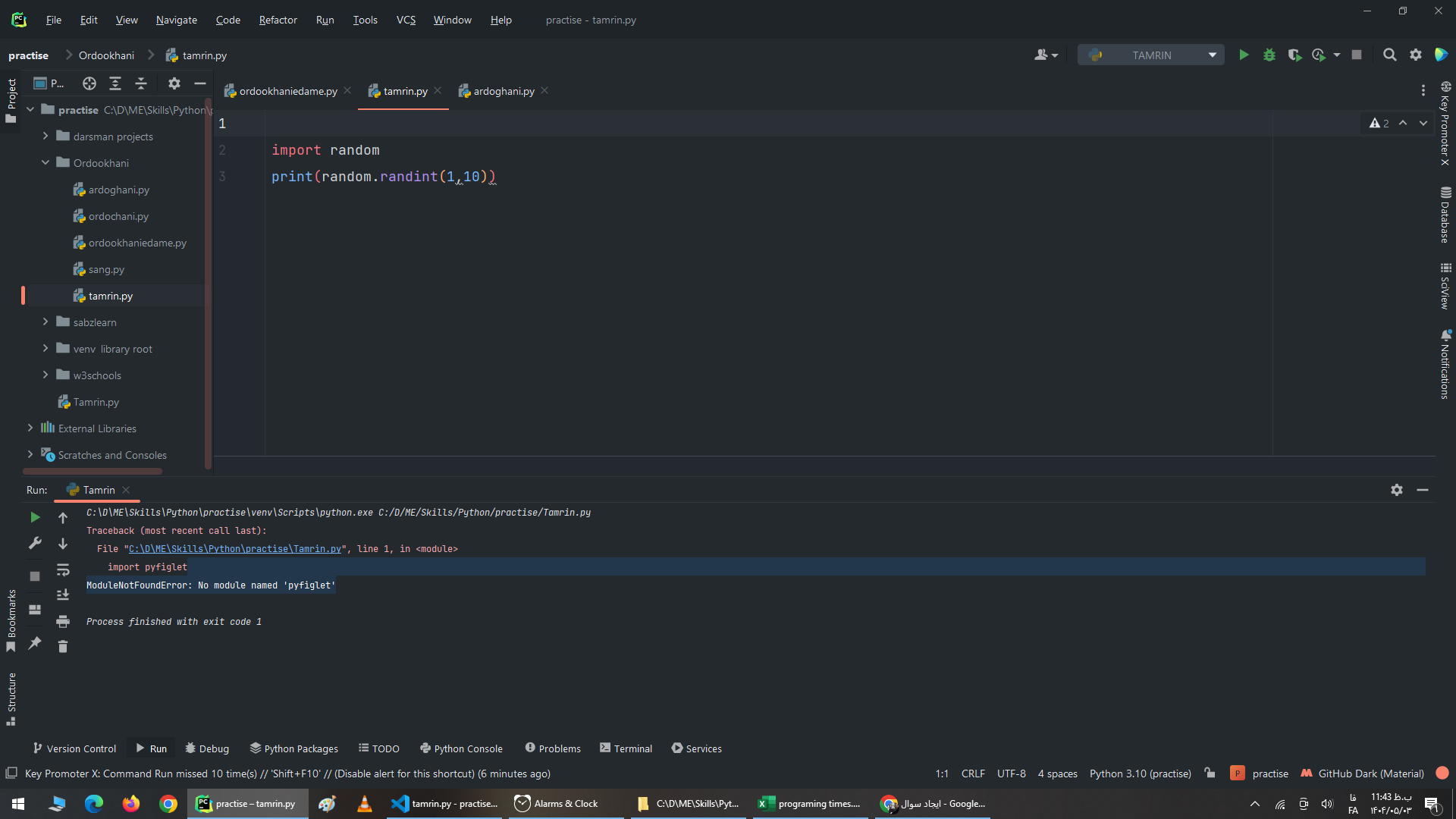1456x819 pixels.
Task: Click the Project panel horizontal scrollbar
Action: (x=93, y=471)
